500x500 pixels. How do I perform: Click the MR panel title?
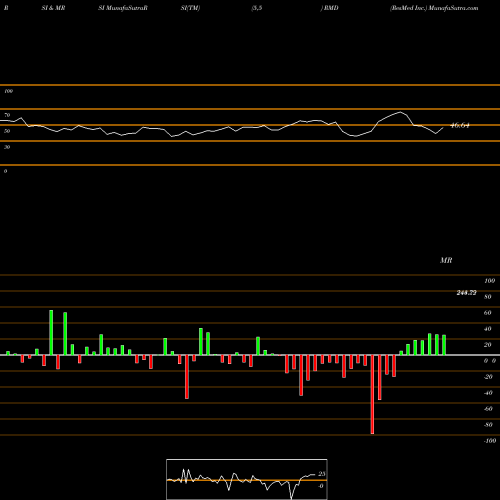click(x=446, y=260)
